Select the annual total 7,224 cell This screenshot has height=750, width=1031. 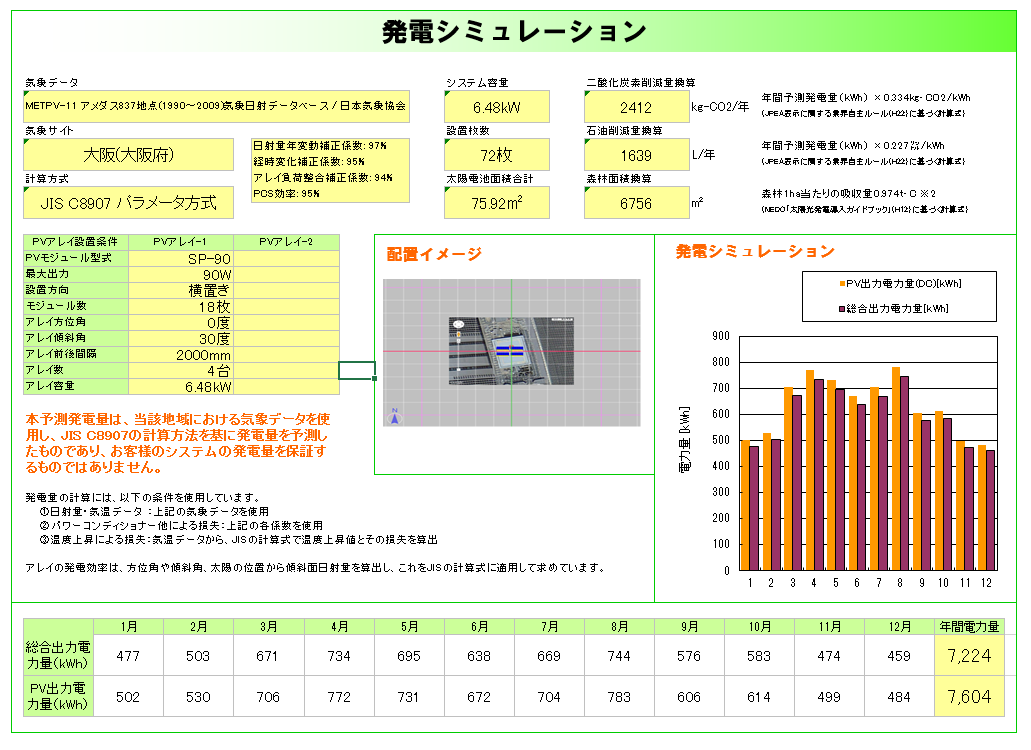[x=969, y=655]
